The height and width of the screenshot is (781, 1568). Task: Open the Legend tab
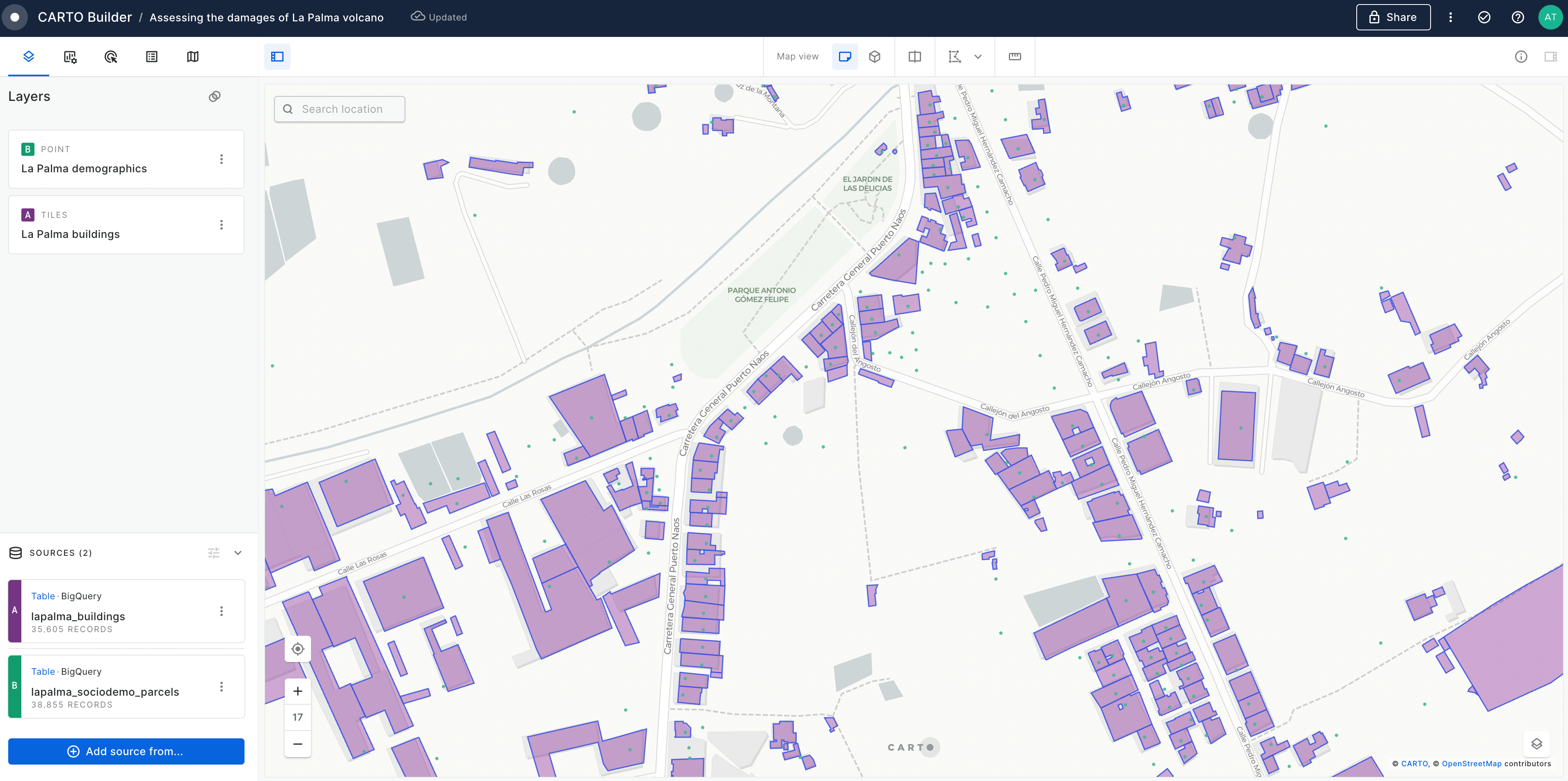click(151, 57)
